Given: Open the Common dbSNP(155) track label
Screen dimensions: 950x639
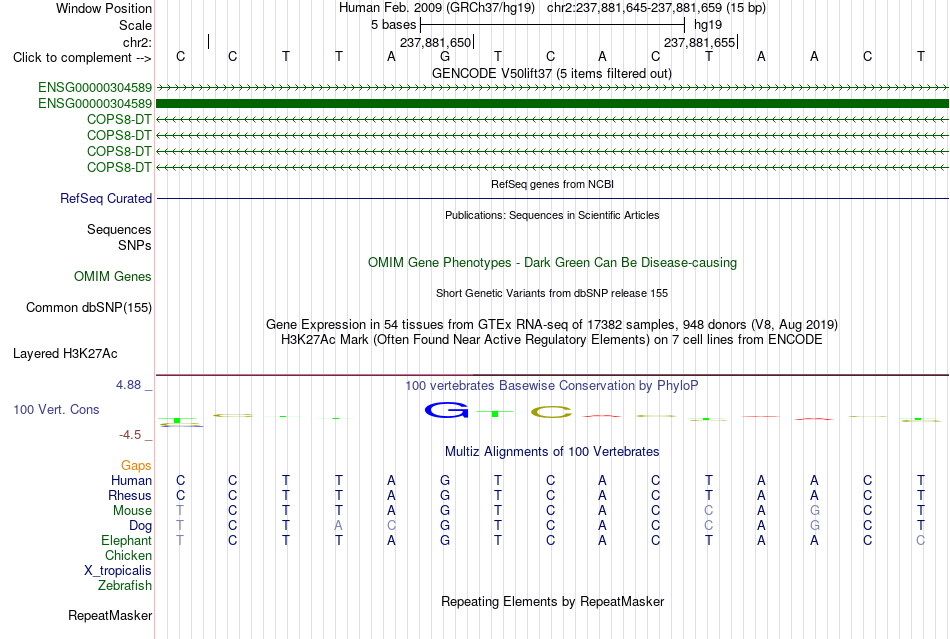Looking at the screenshot, I should click(88, 308).
